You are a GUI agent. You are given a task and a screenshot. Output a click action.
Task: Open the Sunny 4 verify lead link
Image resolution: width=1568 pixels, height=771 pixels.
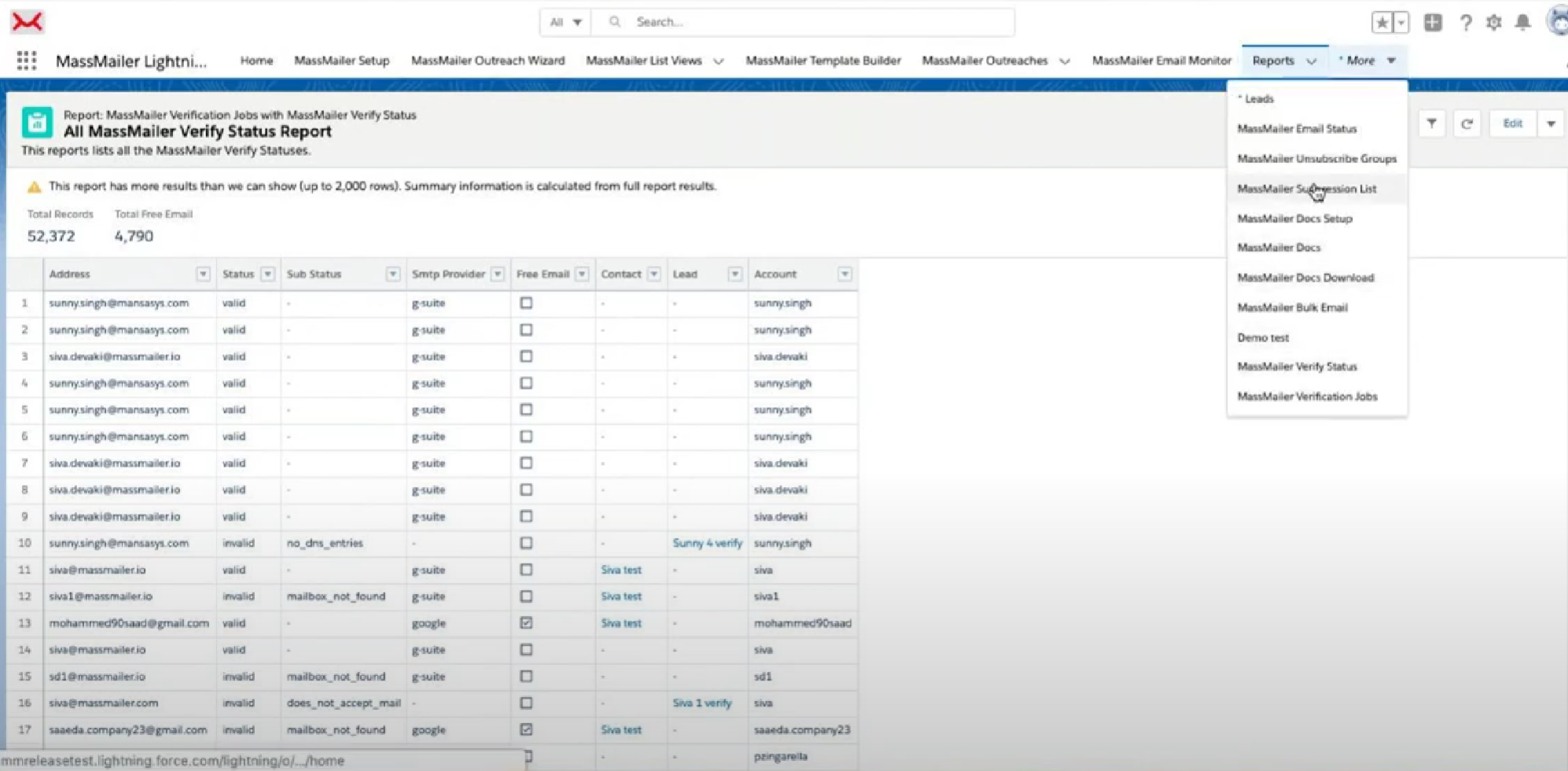pyautogui.click(x=707, y=543)
